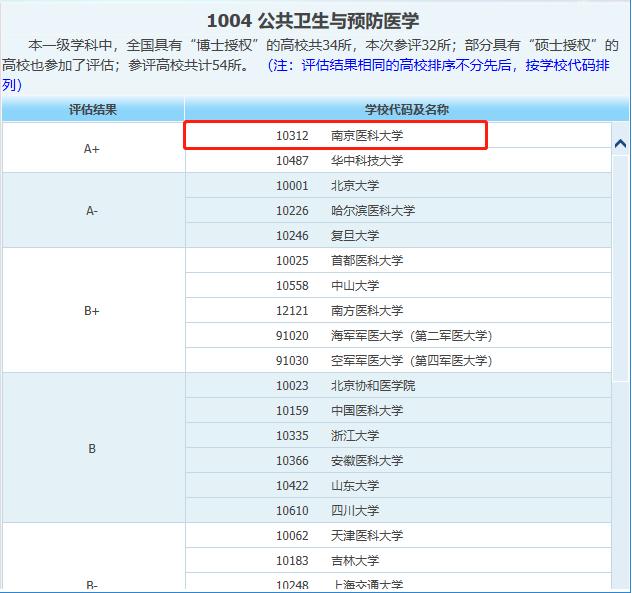Select the 南方医科大学 row
632x593 pixels.
[x=398, y=310]
